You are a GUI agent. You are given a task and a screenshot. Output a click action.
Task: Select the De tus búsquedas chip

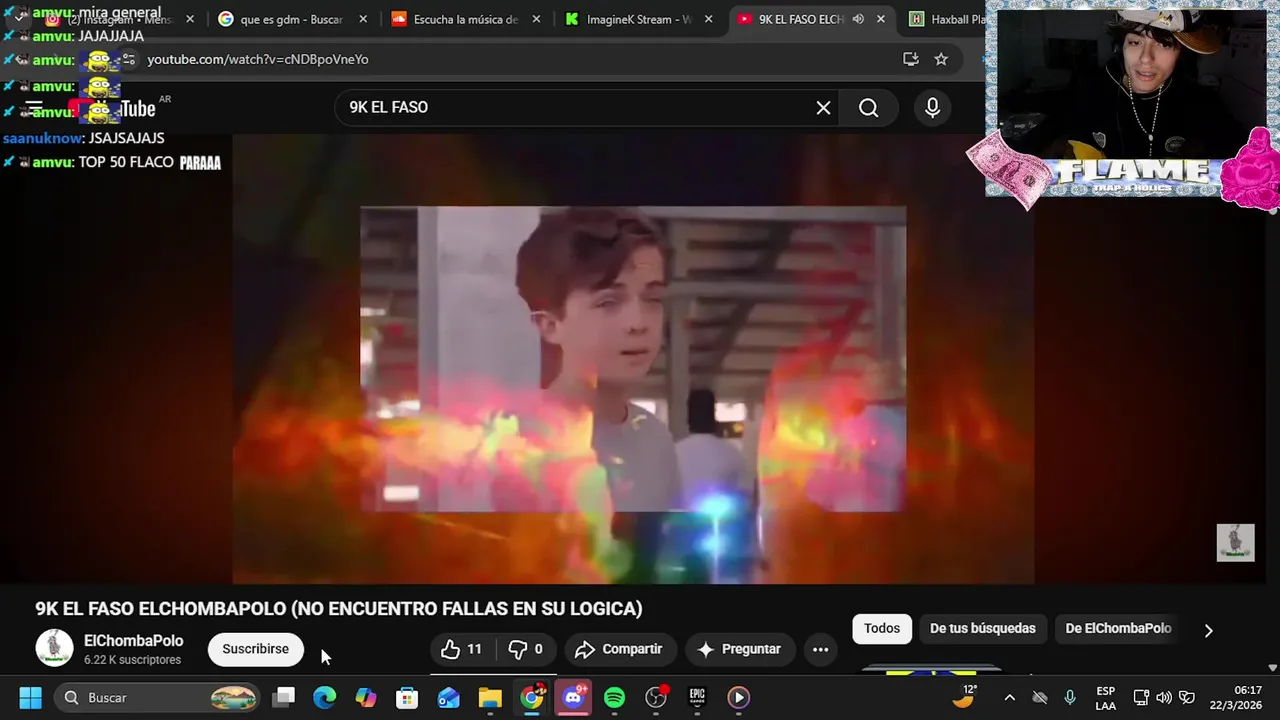point(982,629)
